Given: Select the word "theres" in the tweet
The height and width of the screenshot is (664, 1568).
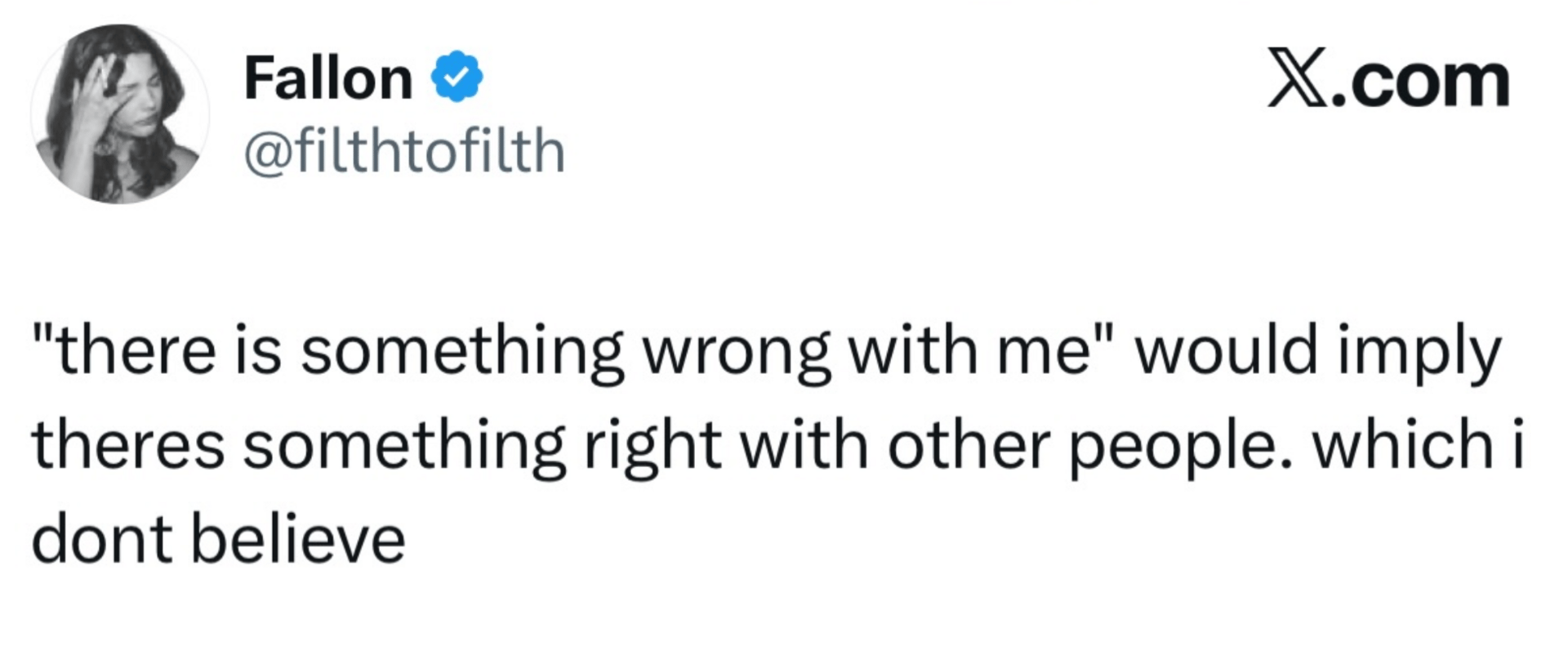Looking at the screenshot, I should (128, 446).
